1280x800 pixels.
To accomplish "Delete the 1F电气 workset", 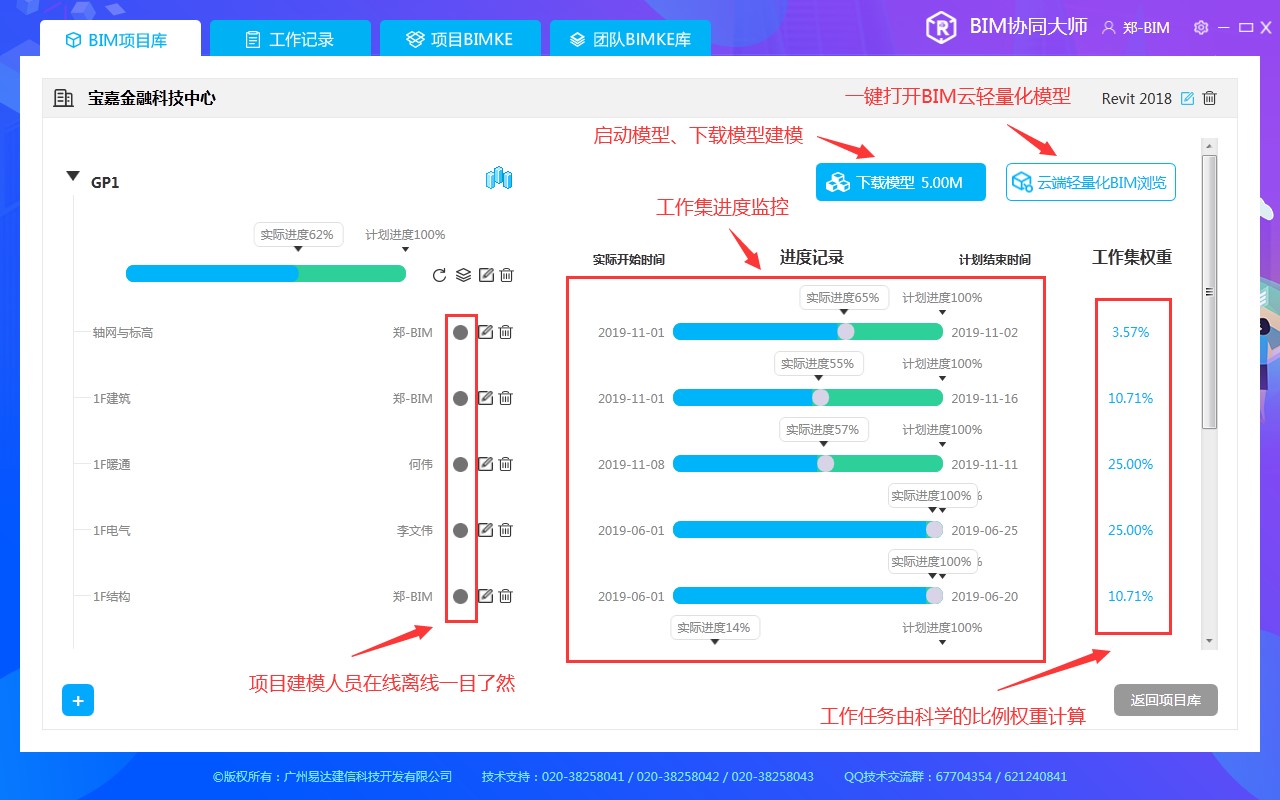I will point(506,530).
